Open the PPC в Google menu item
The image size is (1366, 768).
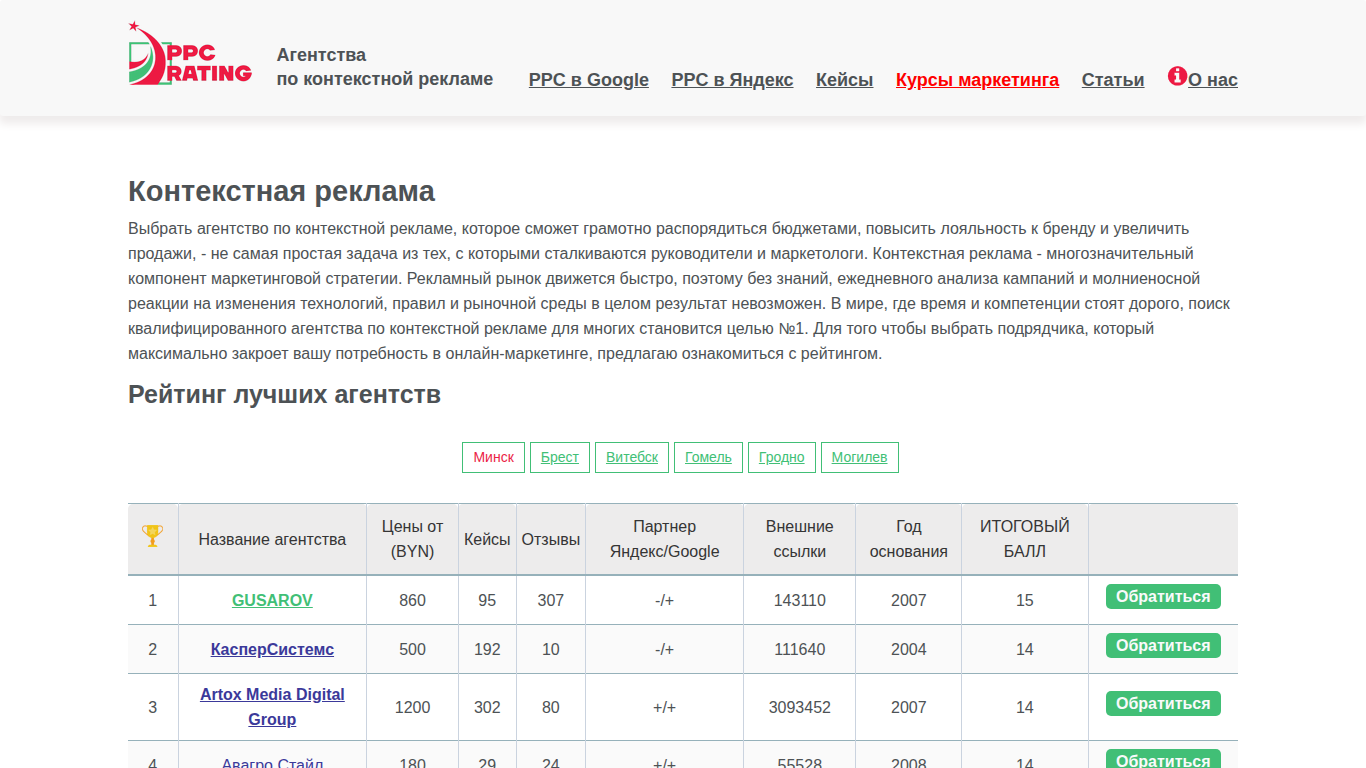pyautogui.click(x=589, y=80)
